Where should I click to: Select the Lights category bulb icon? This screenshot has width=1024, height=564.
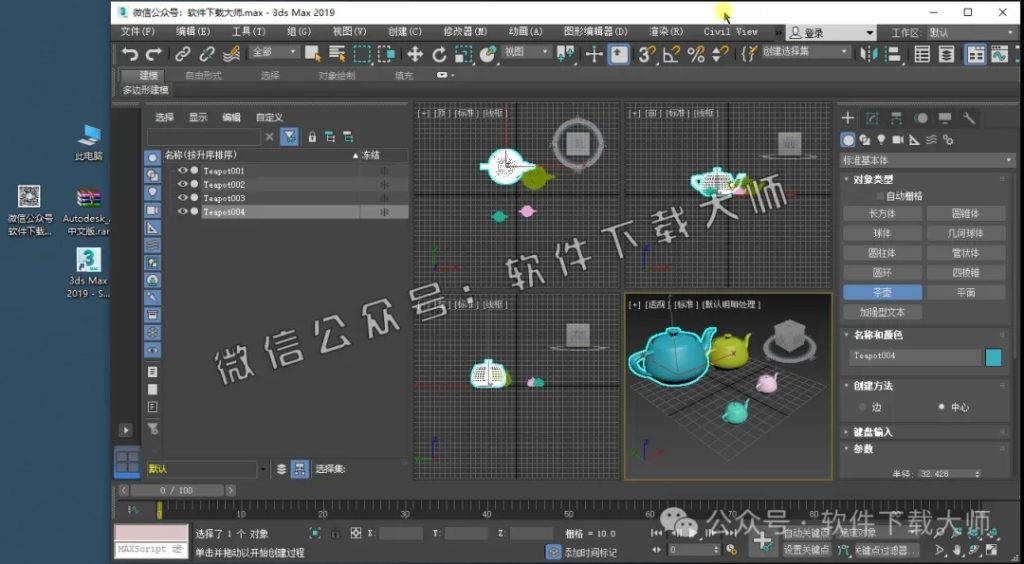coord(881,140)
